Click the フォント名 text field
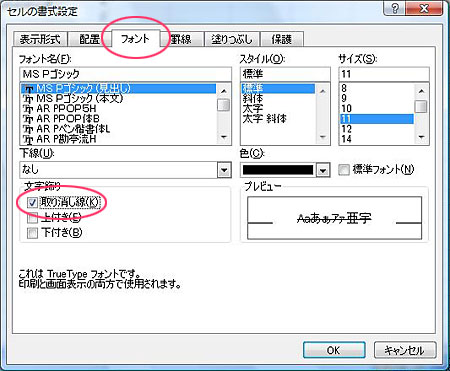 [x=125, y=74]
